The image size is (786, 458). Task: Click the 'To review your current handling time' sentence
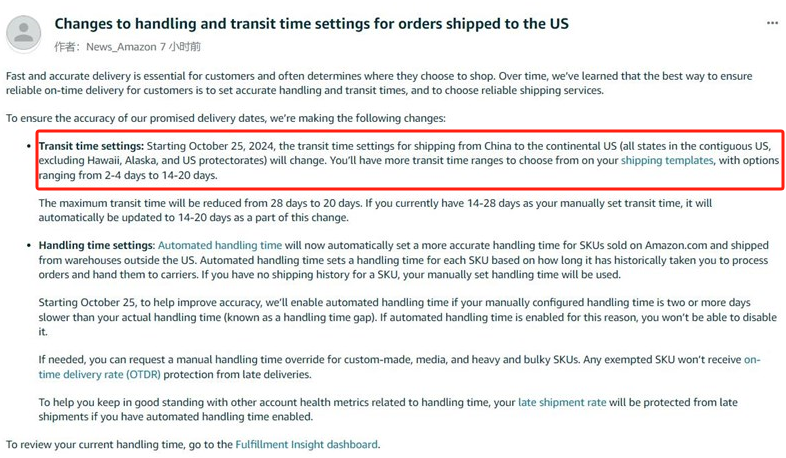pyautogui.click(x=193, y=444)
